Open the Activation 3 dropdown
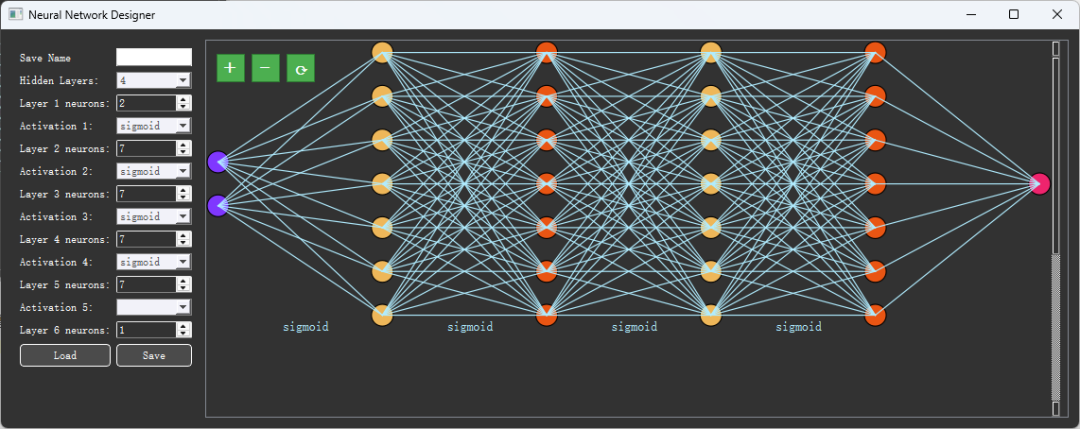Viewport: 1080px width, 429px height. click(154, 216)
